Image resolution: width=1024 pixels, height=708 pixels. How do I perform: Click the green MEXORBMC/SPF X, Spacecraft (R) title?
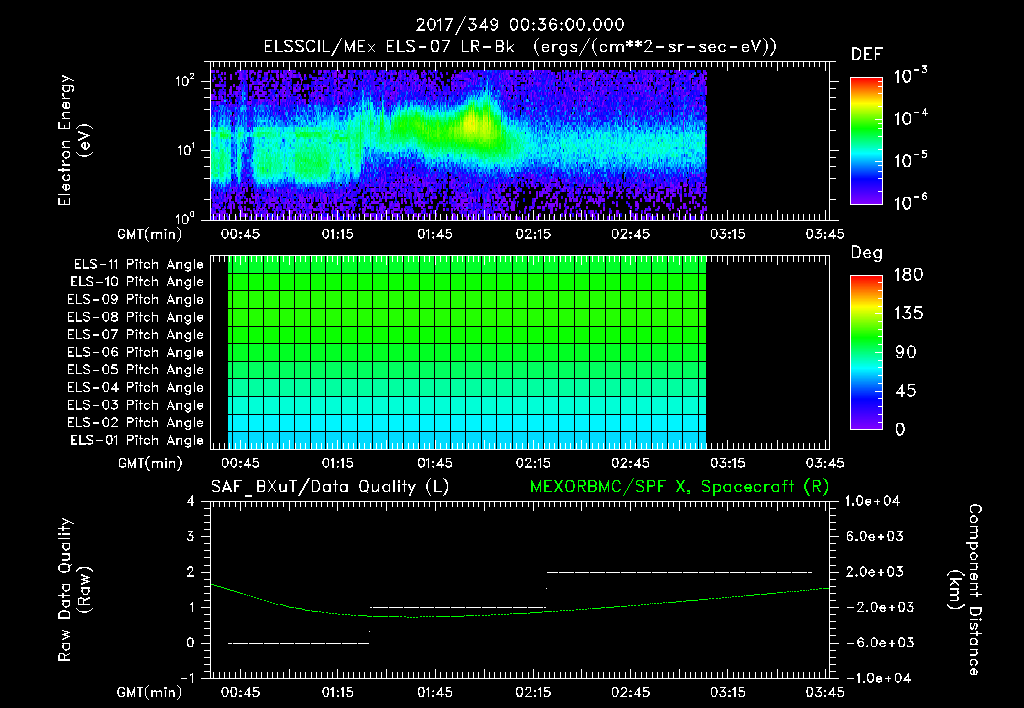pyautogui.click(x=679, y=487)
